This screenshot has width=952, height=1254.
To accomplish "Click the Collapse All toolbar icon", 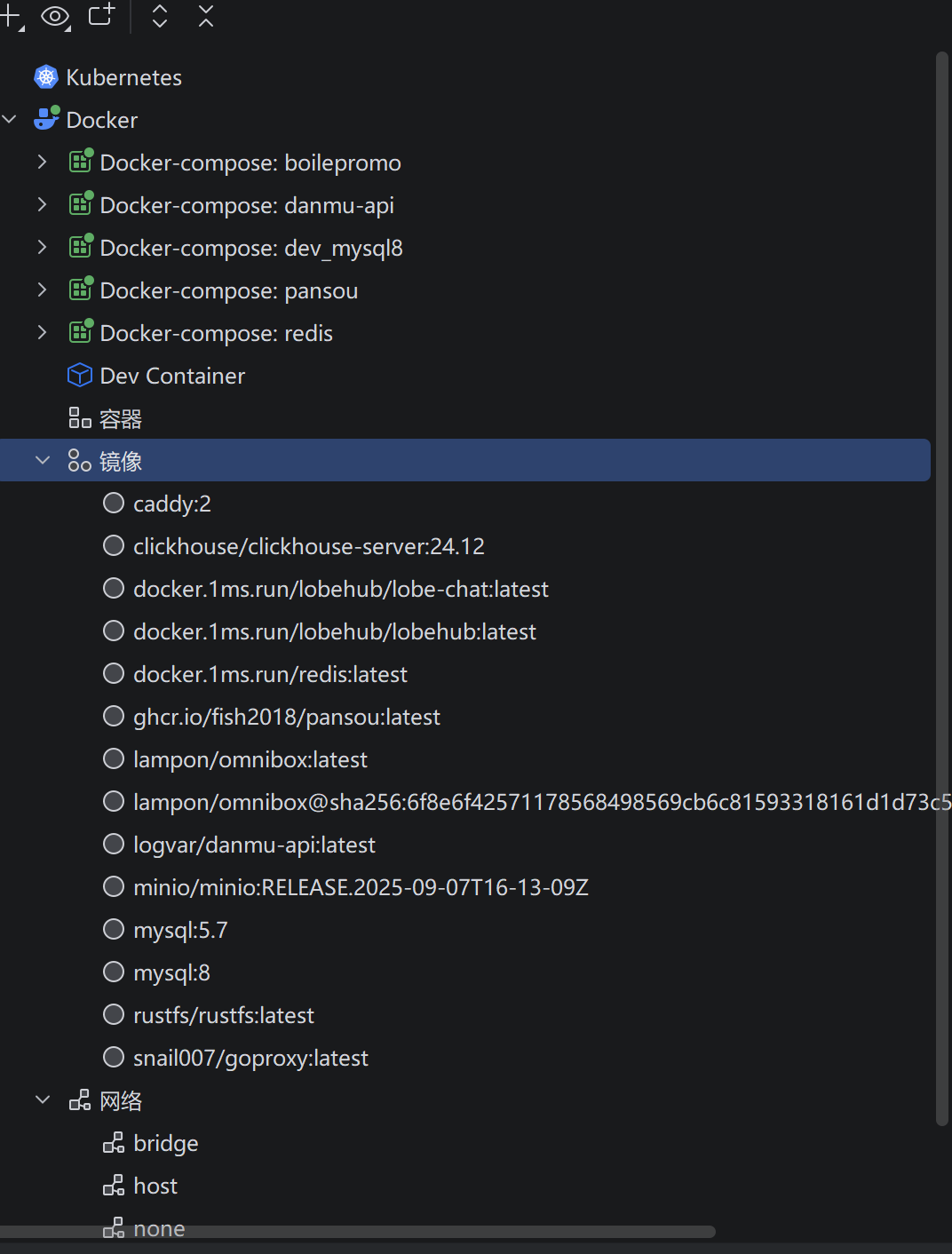I will pyautogui.click(x=206, y=16).
